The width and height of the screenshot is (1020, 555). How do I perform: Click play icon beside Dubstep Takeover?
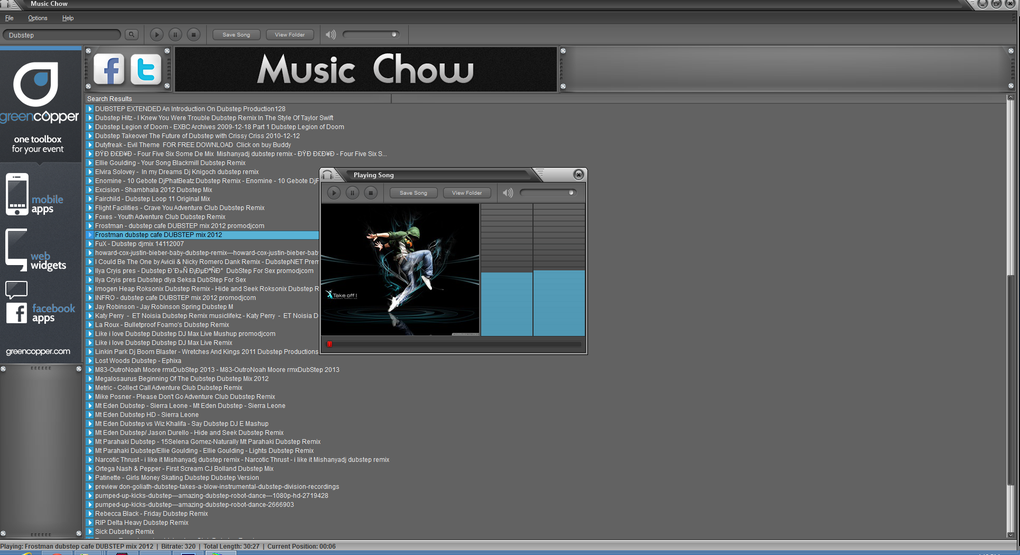point(90,136)
